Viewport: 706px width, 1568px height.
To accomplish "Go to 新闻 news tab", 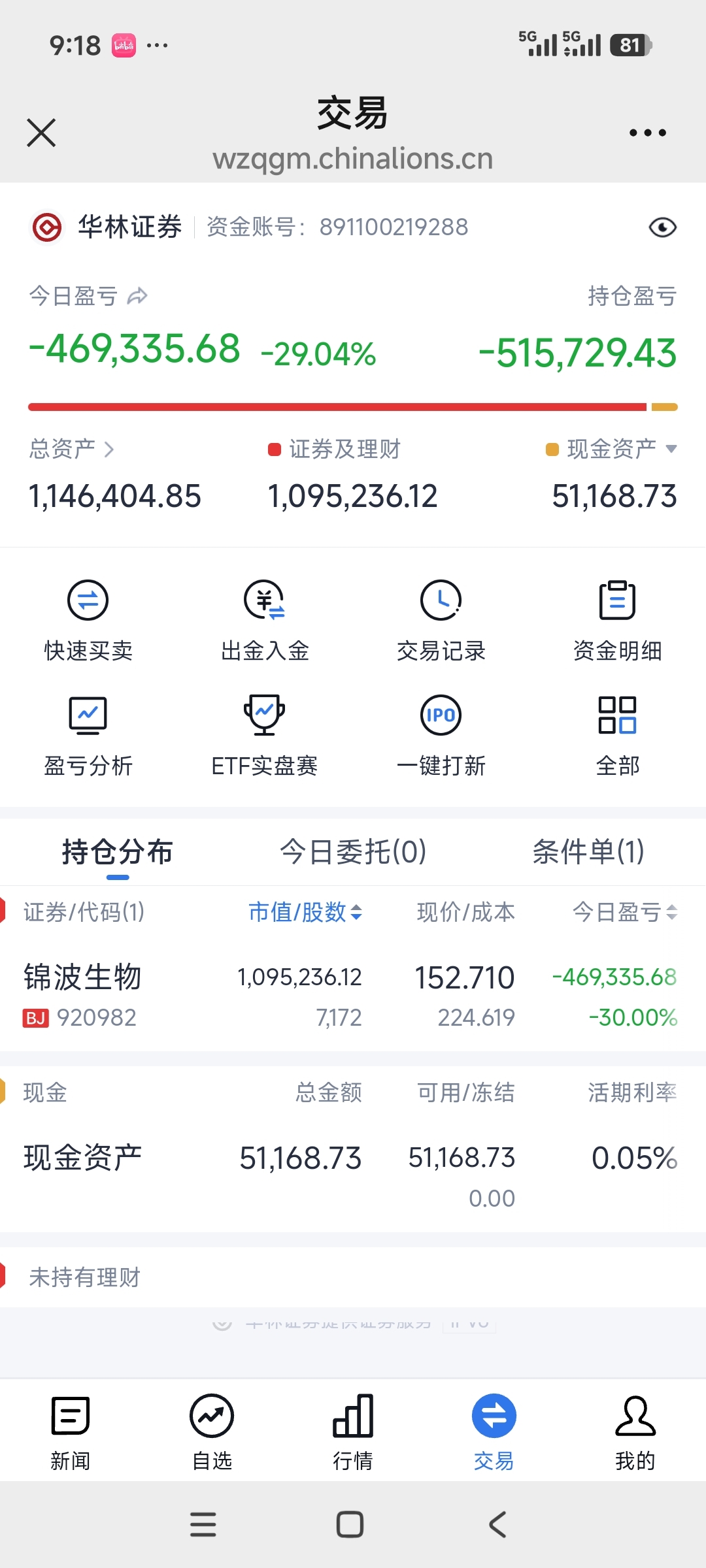I will point(71,1433).
